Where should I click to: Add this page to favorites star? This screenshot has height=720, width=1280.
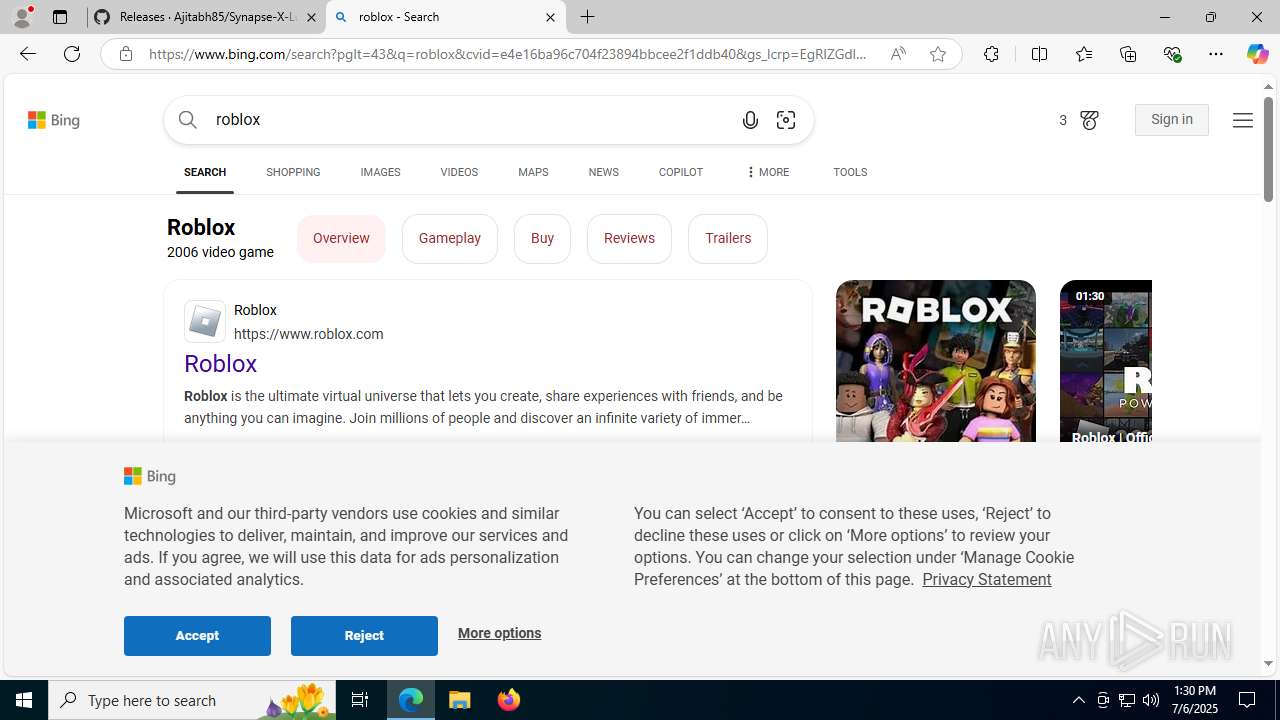pos(938,54)
